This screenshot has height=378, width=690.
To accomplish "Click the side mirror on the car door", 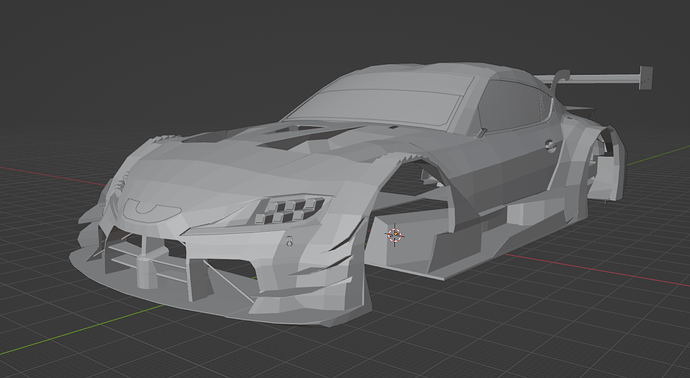I will point(481,132).
